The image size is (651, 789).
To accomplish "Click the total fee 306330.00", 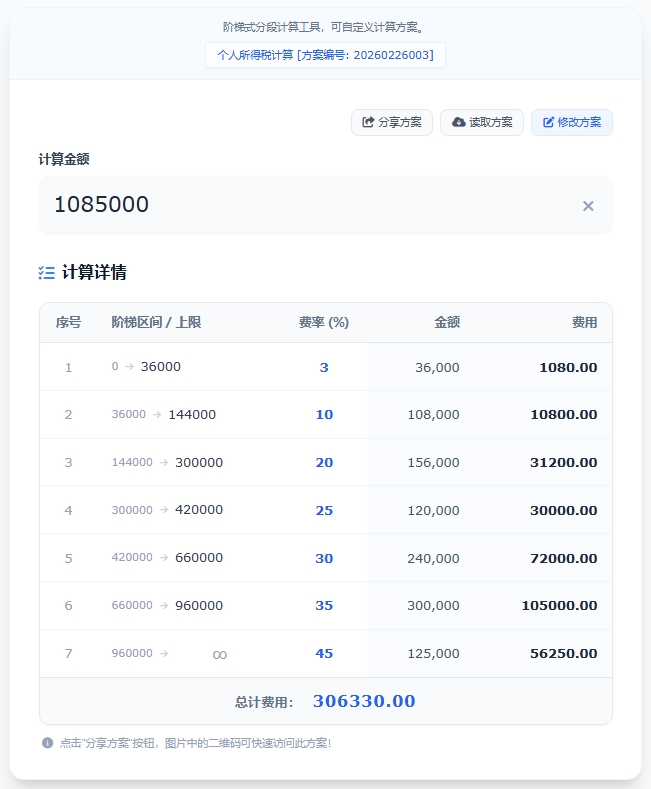I will pos(364,701).
